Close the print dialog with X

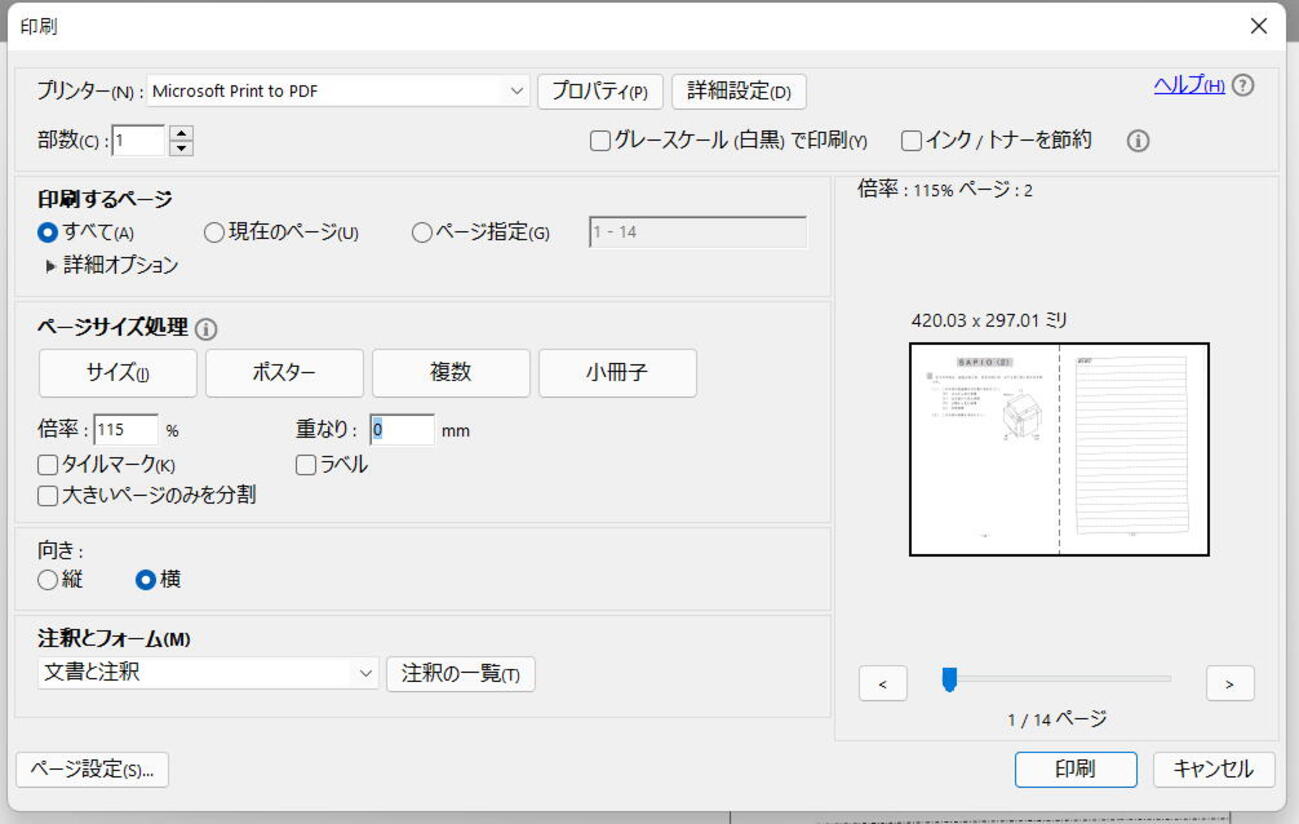pyautogui.click(x=1258, y=26)
